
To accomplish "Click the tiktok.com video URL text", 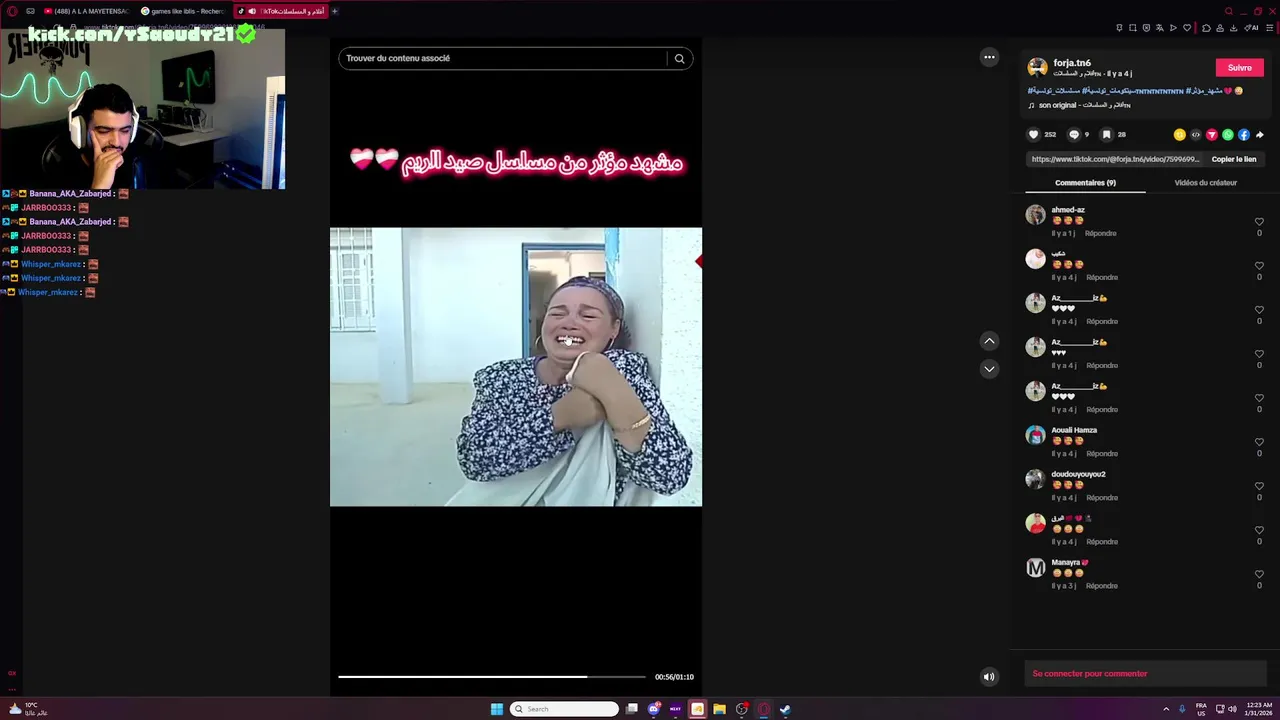I will click(1115, 159).
